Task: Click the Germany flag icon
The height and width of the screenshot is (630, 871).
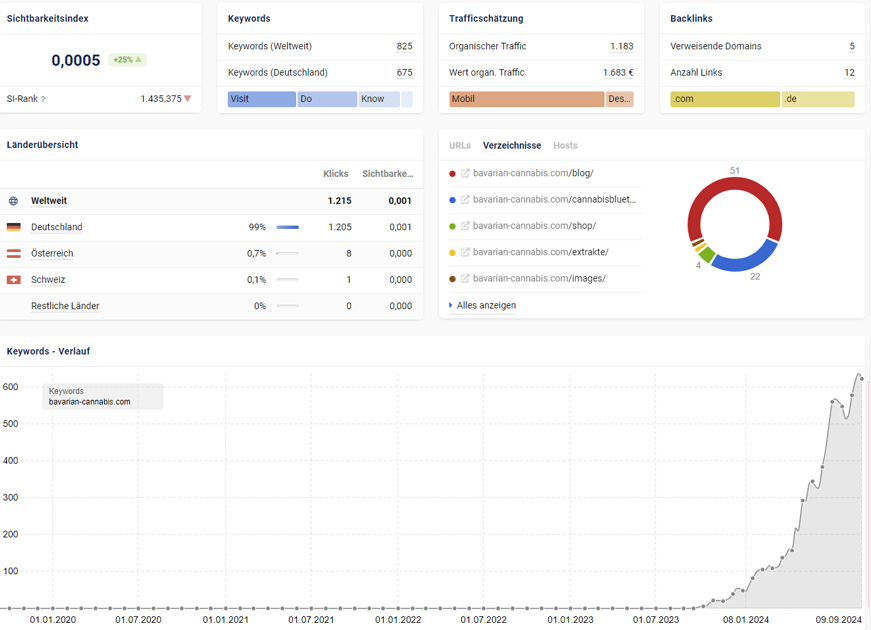Action: [14, 228]
